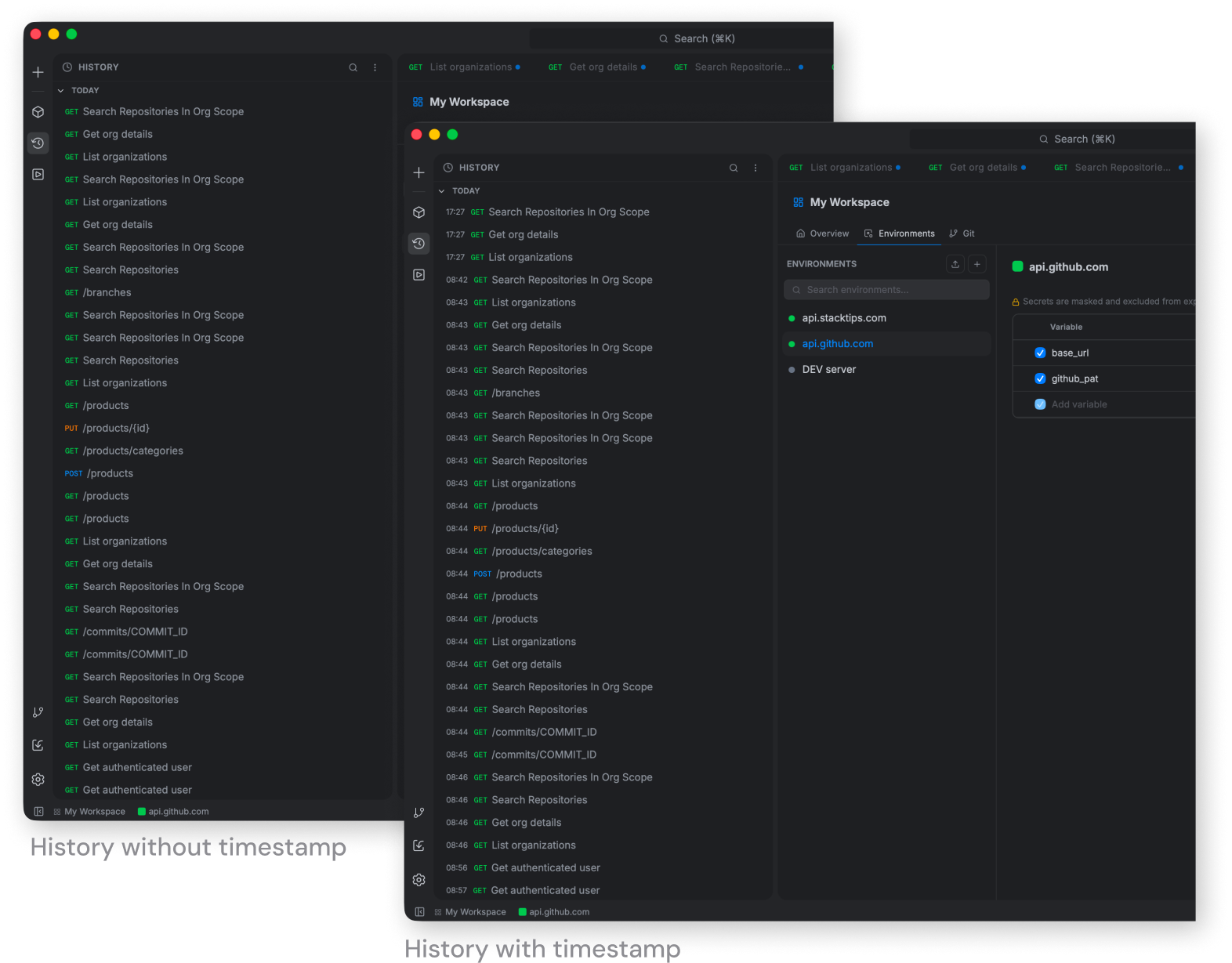
Task: Toggle the Add variable row checkbox
Action: coord(1040,404)
